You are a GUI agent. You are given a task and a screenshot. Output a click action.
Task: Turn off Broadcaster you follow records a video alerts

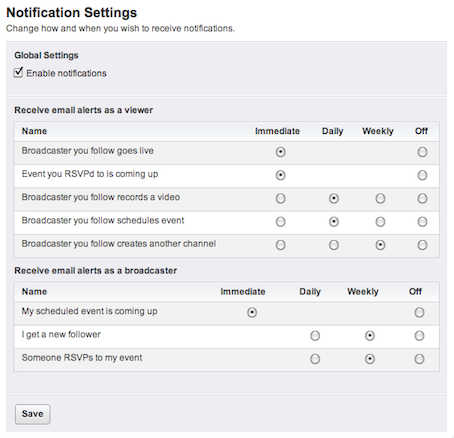[422, 198]
